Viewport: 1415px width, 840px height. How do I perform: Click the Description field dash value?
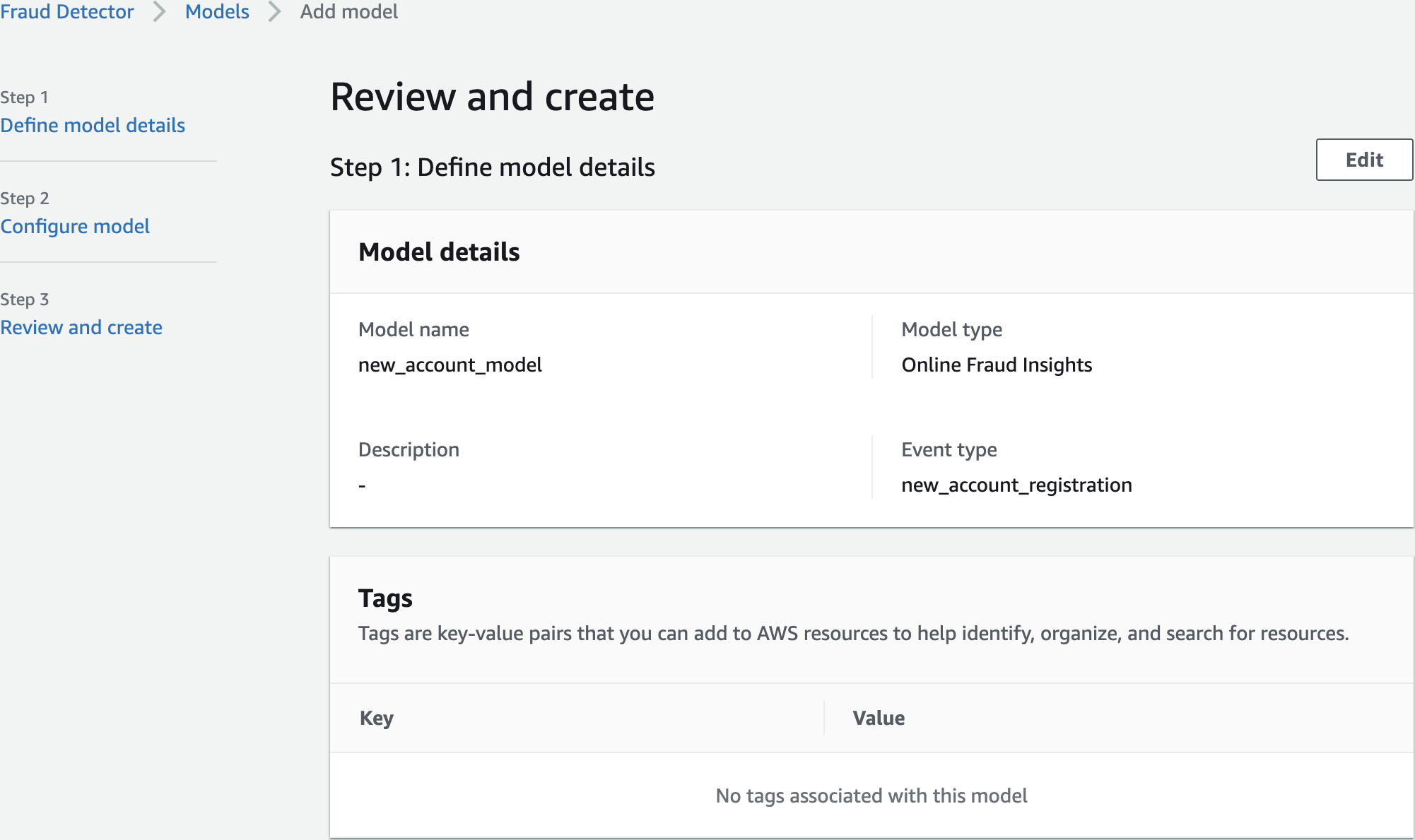pyautogui.click(x=362, y=486)
